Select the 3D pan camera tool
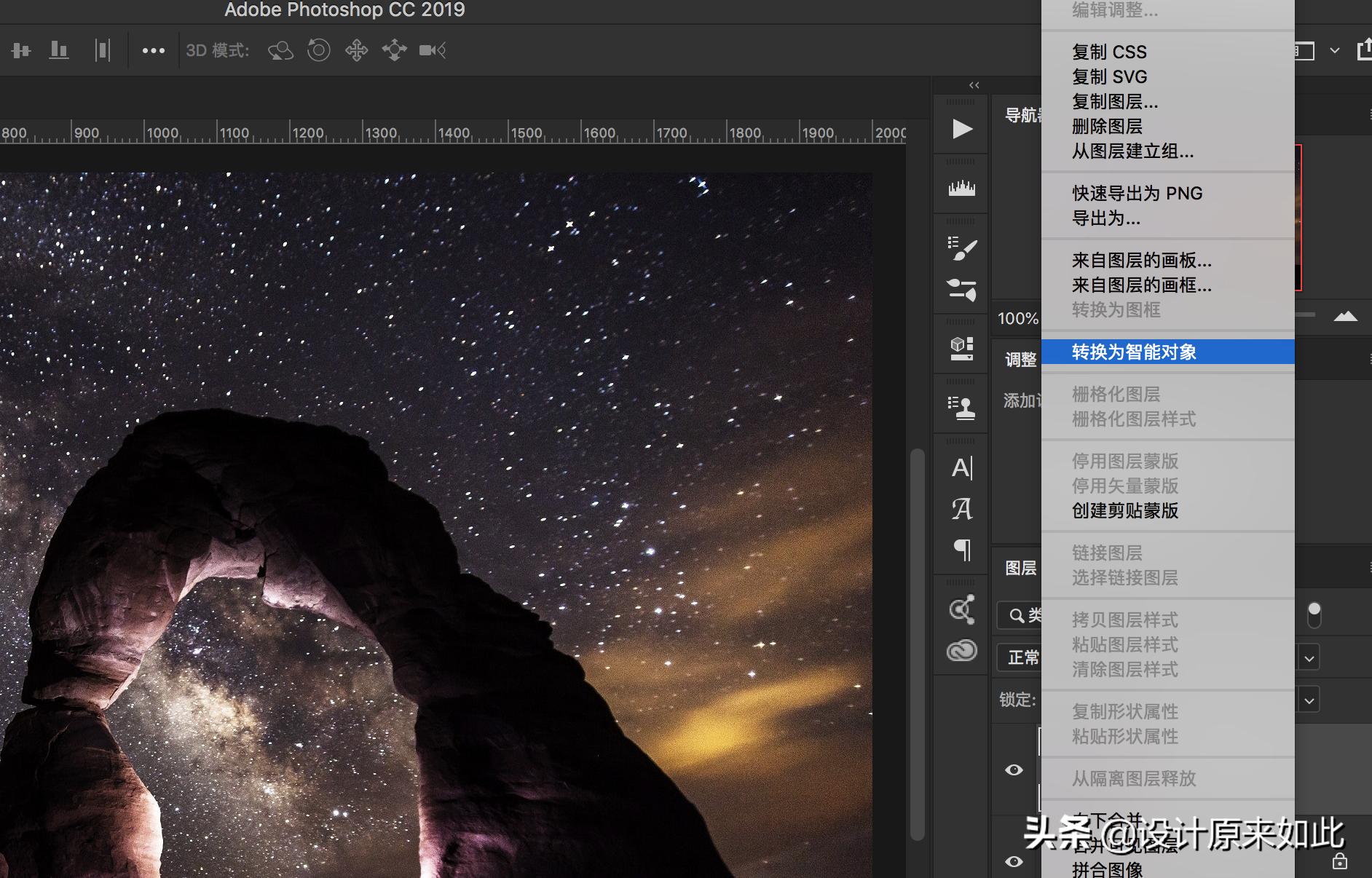This screenshot has width=1372, height=878. point(356,50)
